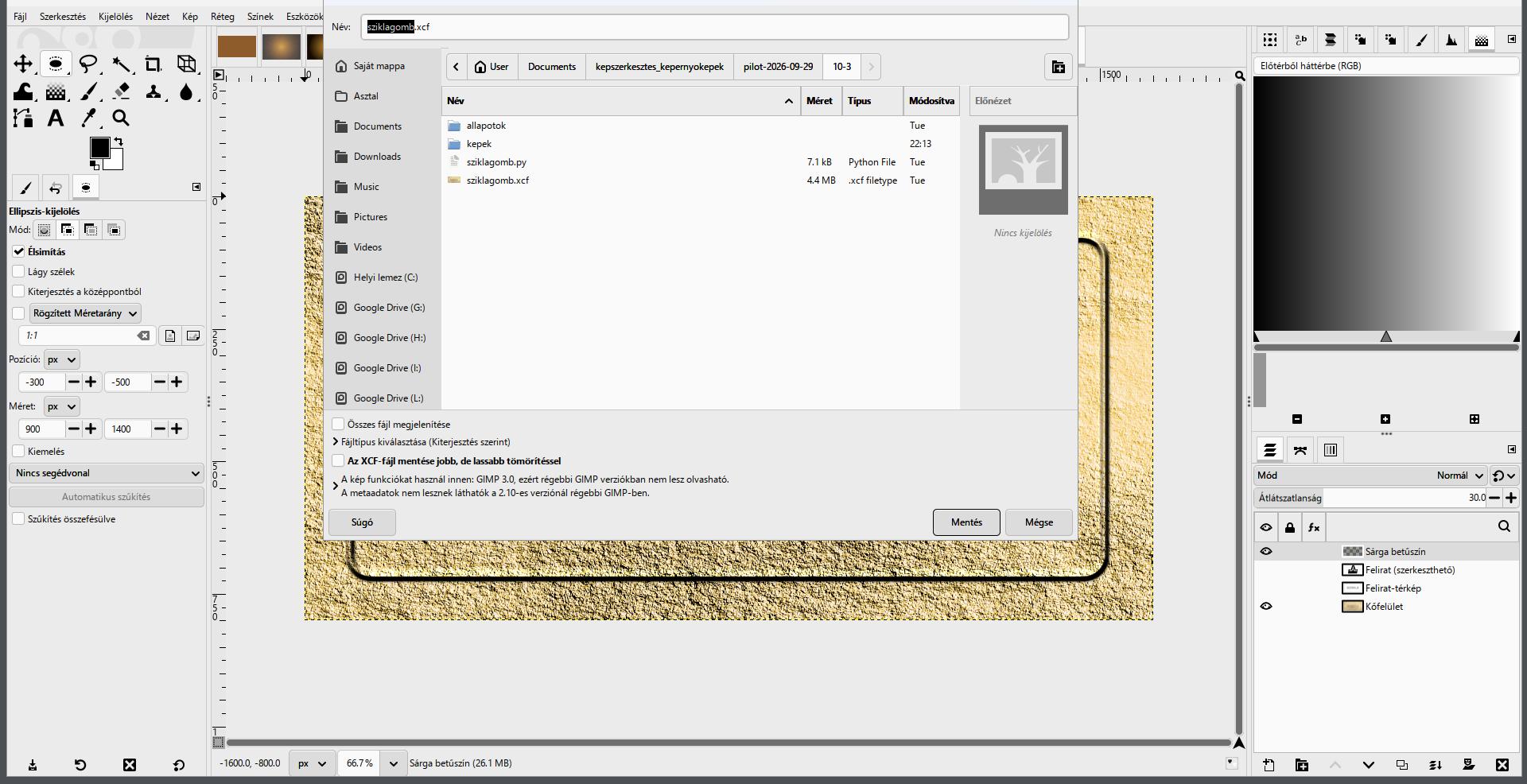Enable XCF better compression checkbox

pos(338,460)
